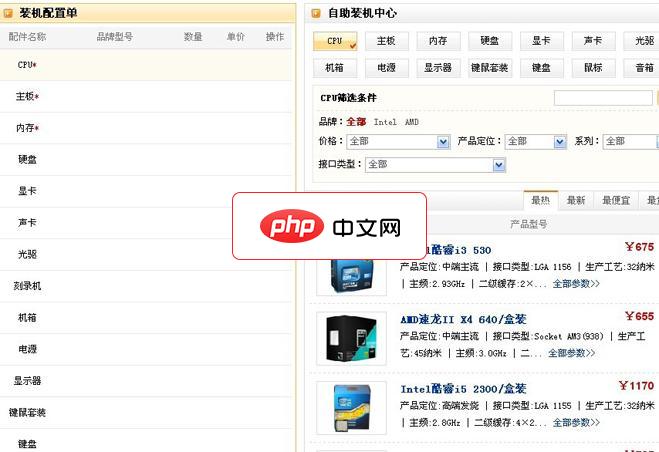659x452 pixels.
Task: Click the CPU filter search field
Action: click(x=603, y=98)
